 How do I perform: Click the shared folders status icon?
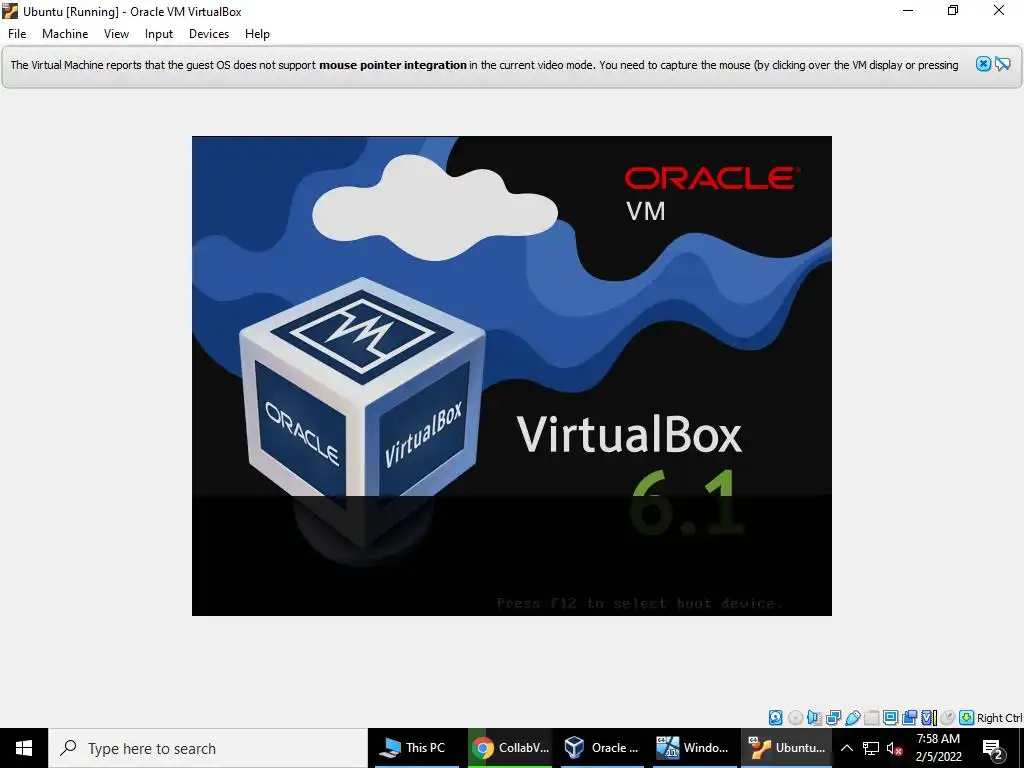pos(872,718)
